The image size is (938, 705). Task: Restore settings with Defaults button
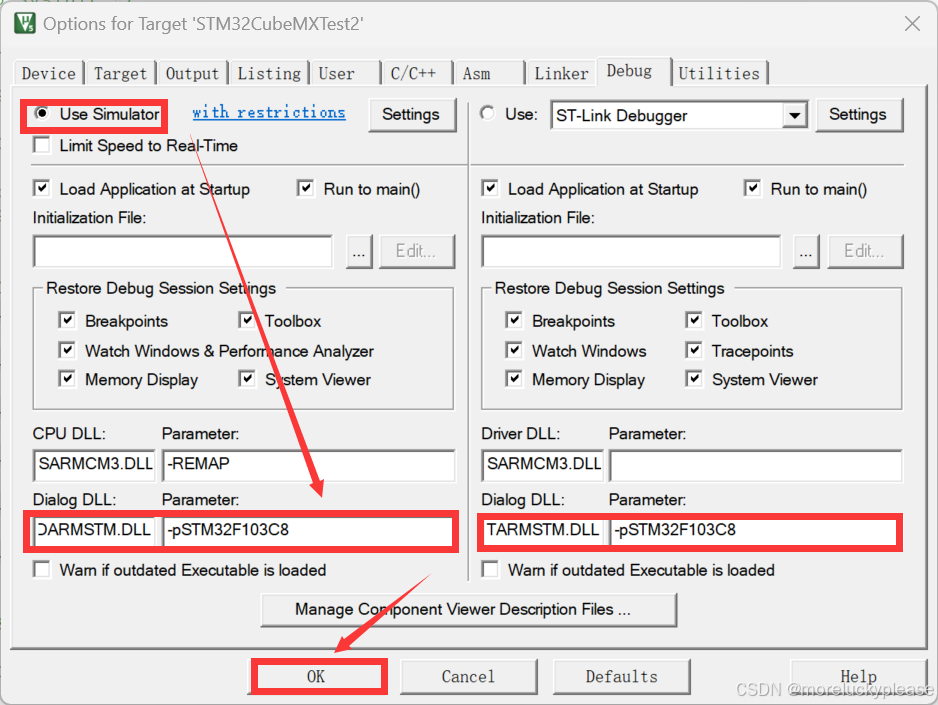pyautogui.click(x=622, y=677)
